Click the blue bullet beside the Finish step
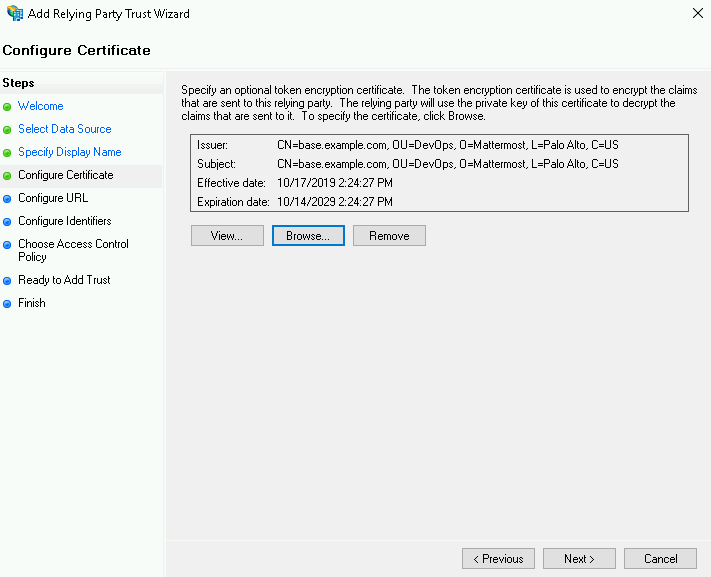711x577 pixels. click(x=8, y=304)
